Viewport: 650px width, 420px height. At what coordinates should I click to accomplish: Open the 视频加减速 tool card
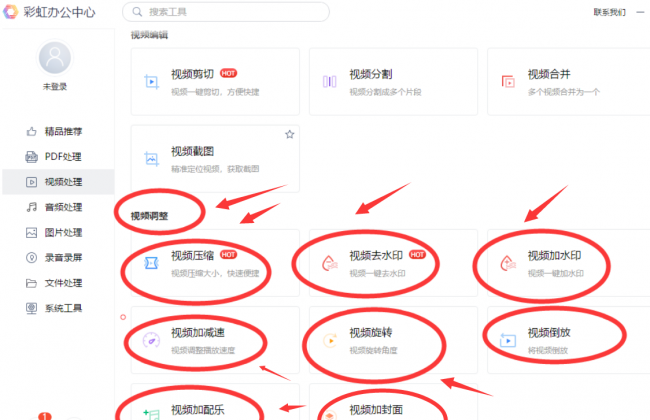coord(215,340)
